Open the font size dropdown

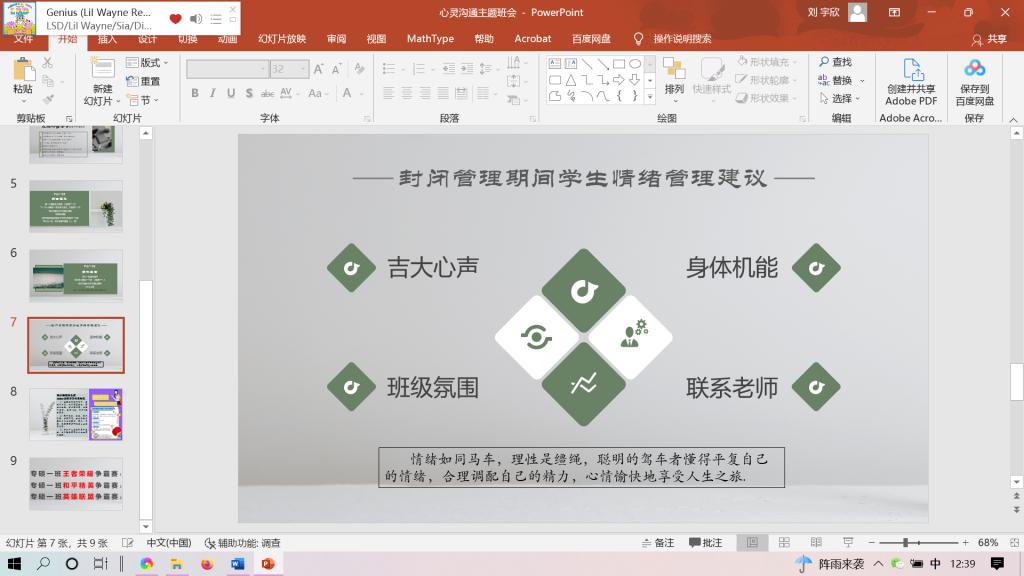point(303,69)
